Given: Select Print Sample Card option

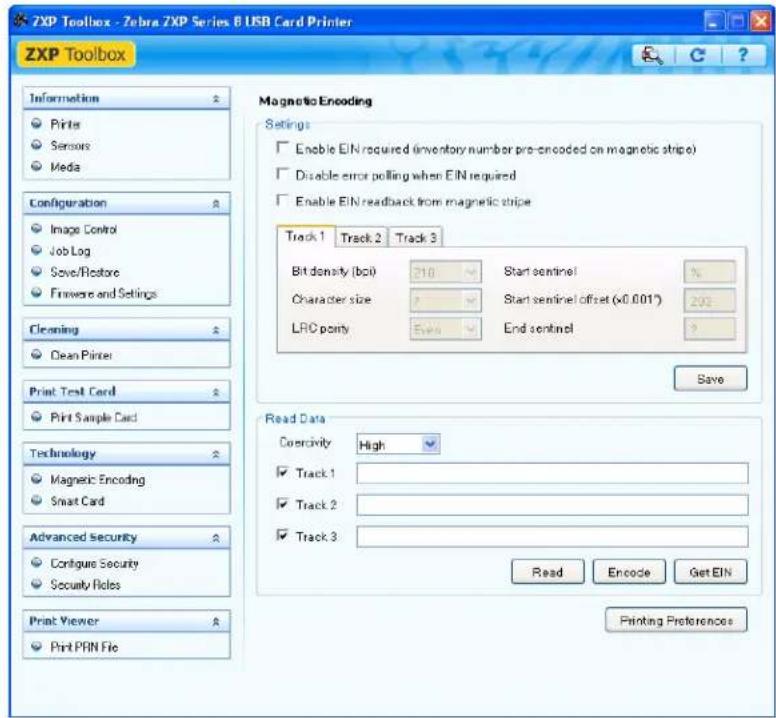Looking at the screenshot, I should tap(93, 417).
